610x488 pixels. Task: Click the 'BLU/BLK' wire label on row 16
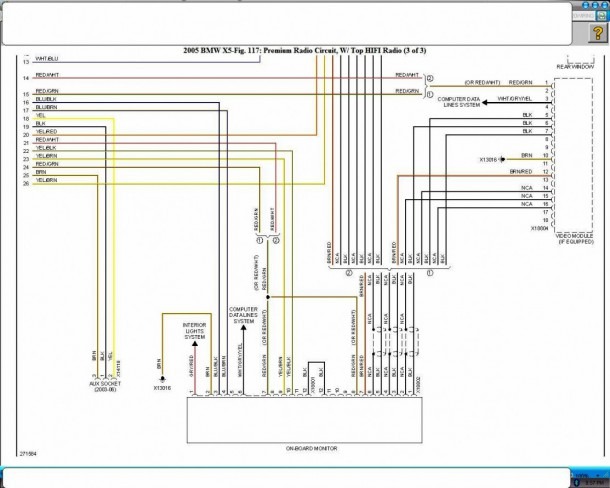(x=46, y=99)
